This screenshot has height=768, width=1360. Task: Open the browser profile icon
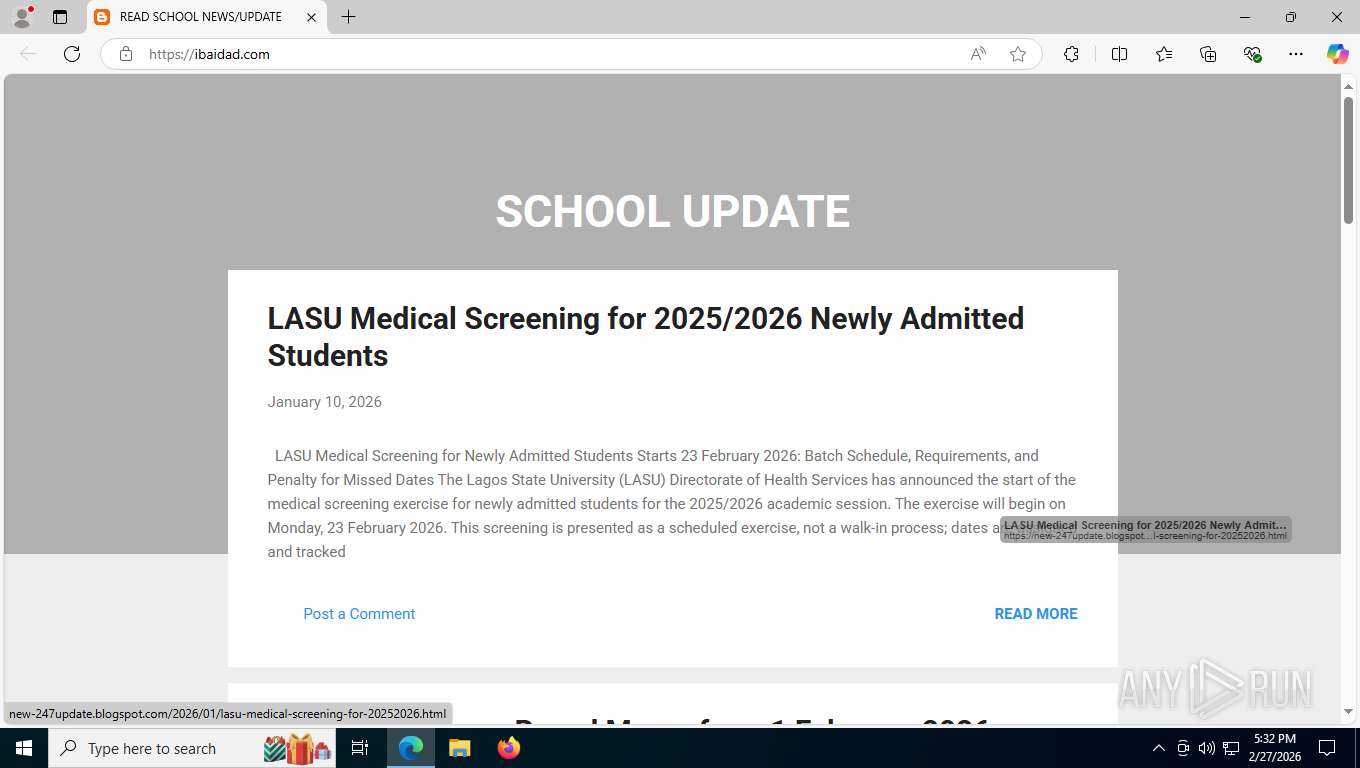pyautogui.click(x=22, y=17)
